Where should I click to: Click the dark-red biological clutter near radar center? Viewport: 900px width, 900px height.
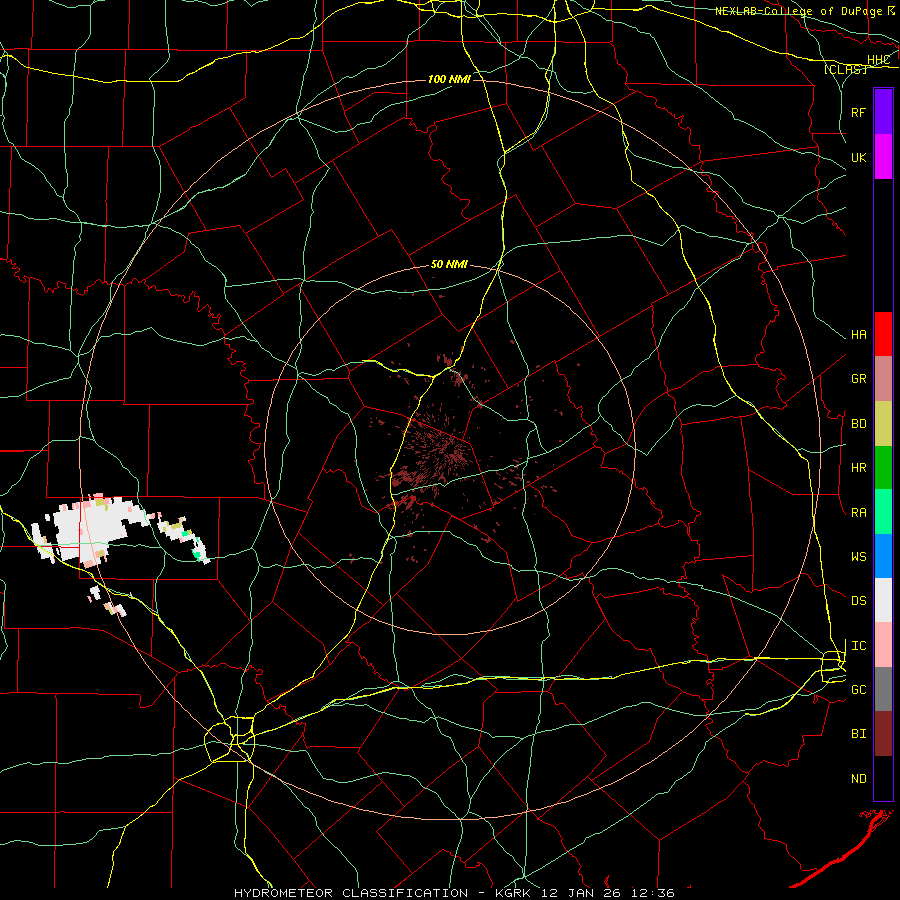[x=439, y=453]
